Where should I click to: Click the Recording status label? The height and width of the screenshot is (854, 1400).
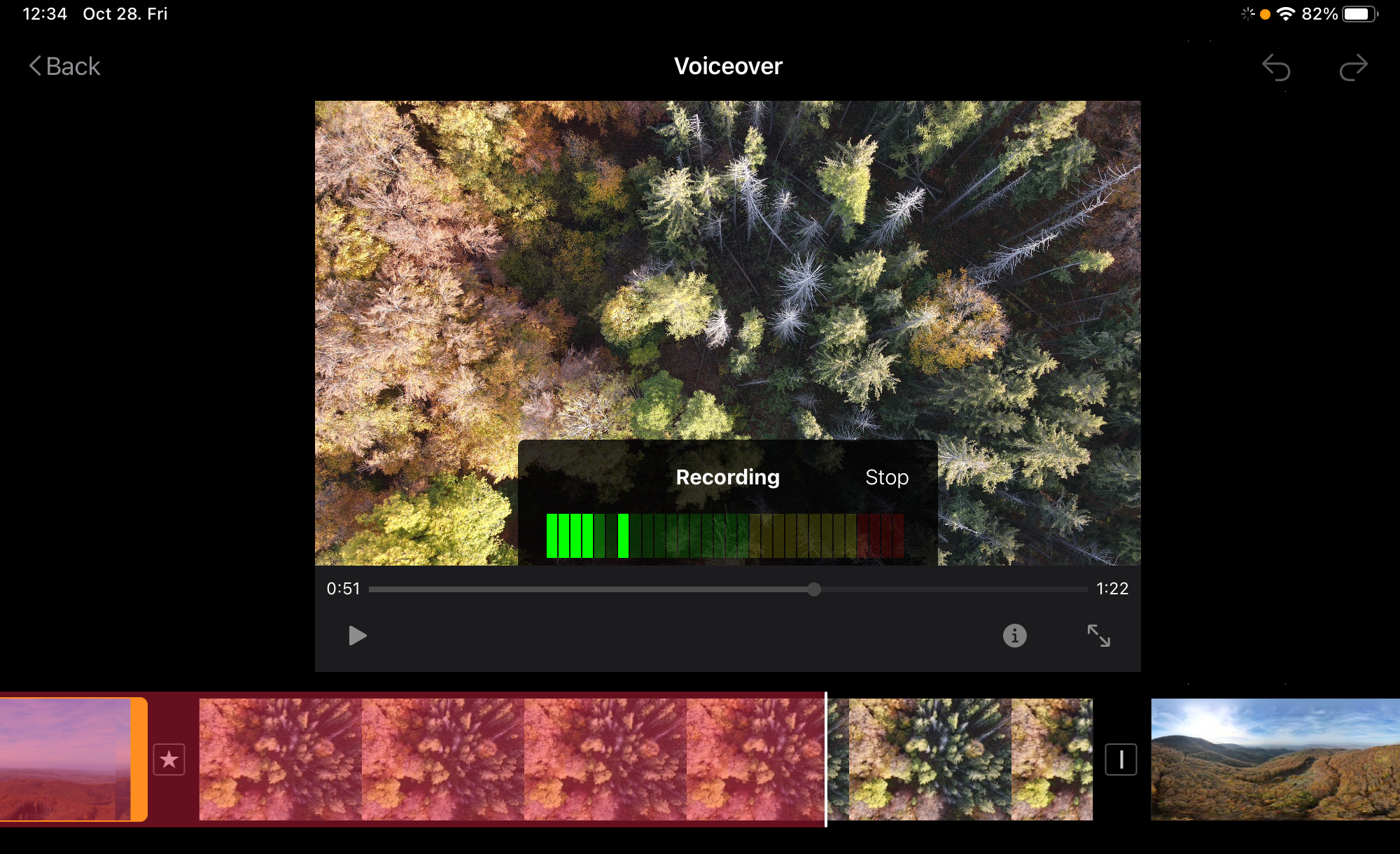728,477
